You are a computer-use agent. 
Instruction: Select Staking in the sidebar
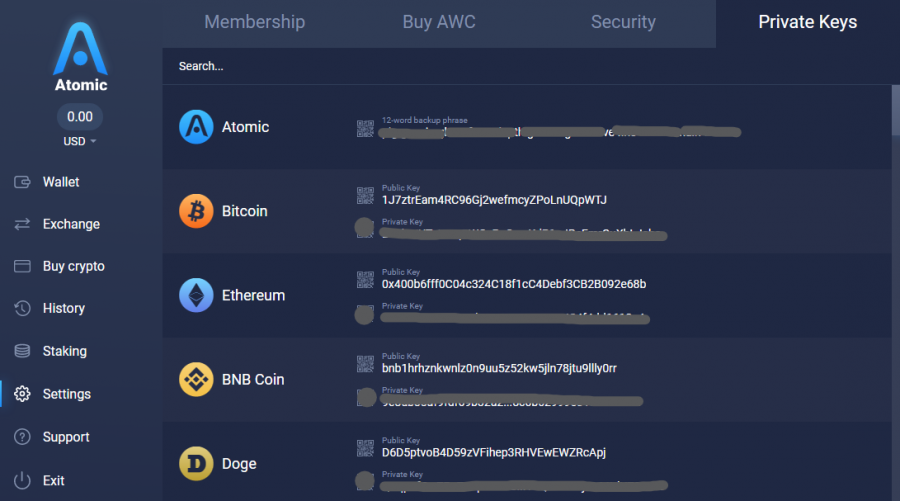tap(64, 351)
